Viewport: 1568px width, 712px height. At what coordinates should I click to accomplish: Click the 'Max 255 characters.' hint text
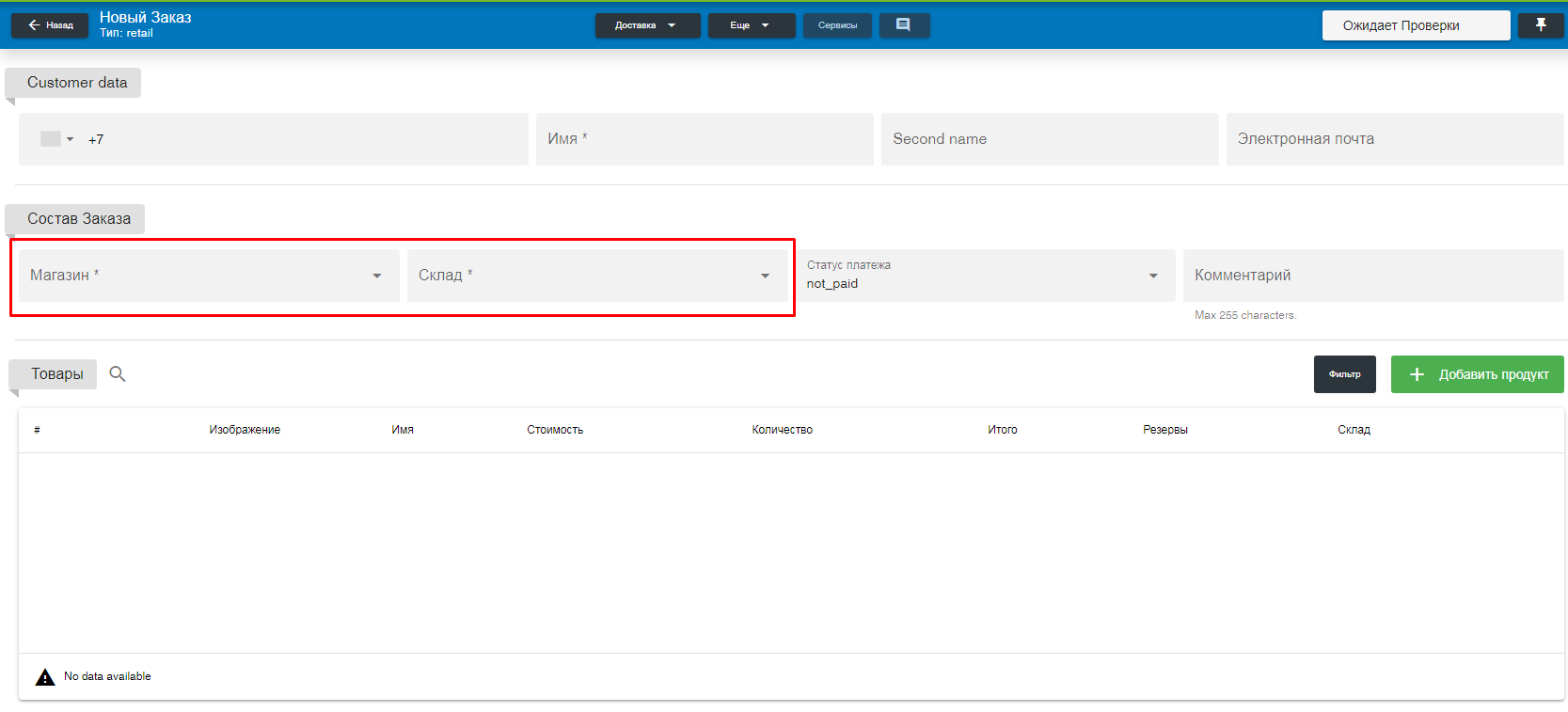tap(1245, 315)
